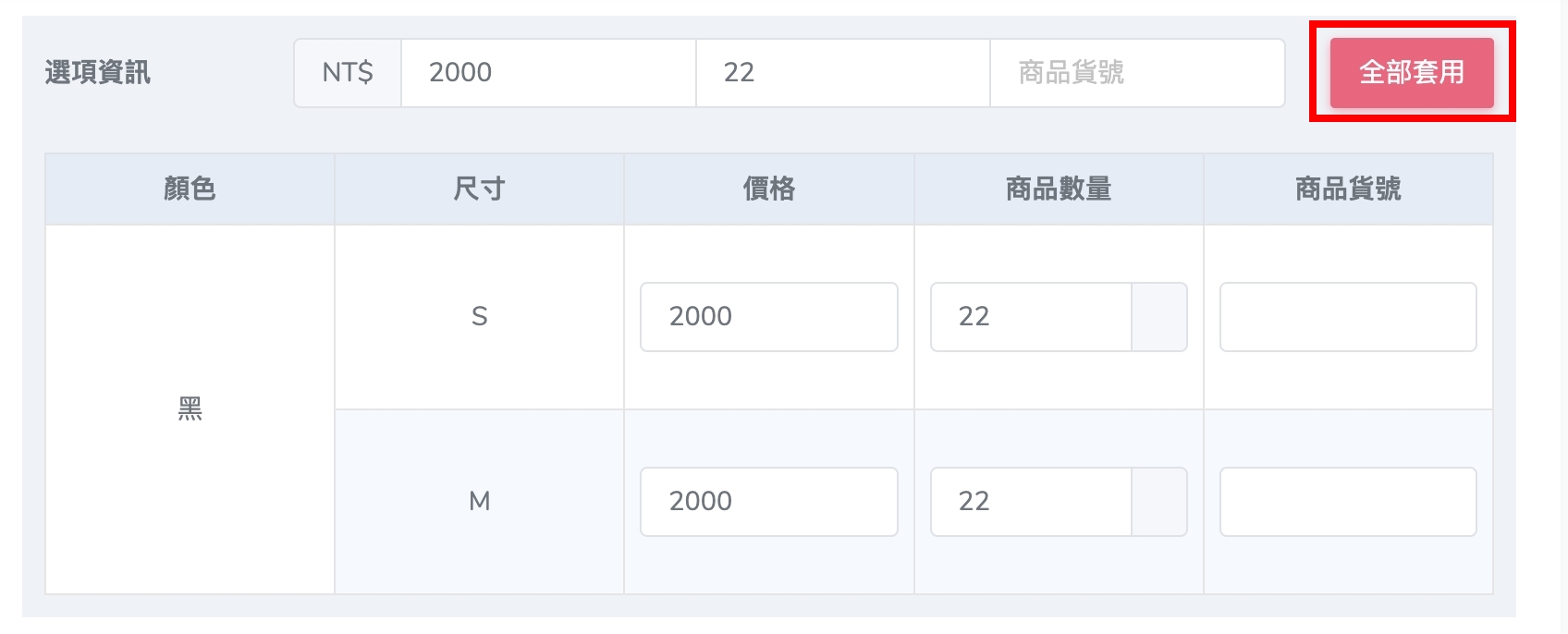
Task: Focus the empty SKU field in M row
Action: click(1347, 502)
